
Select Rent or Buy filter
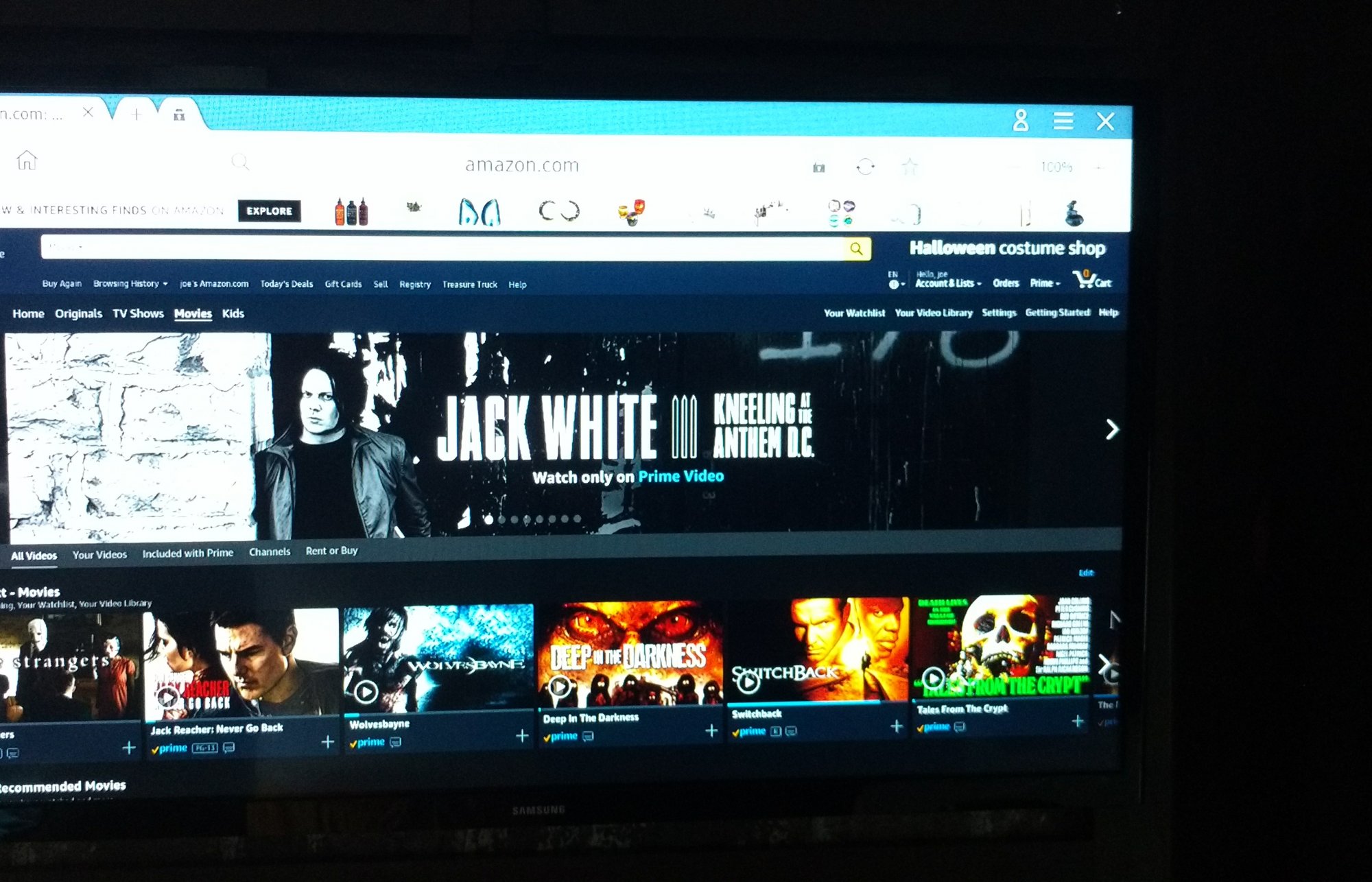[331, 551]
